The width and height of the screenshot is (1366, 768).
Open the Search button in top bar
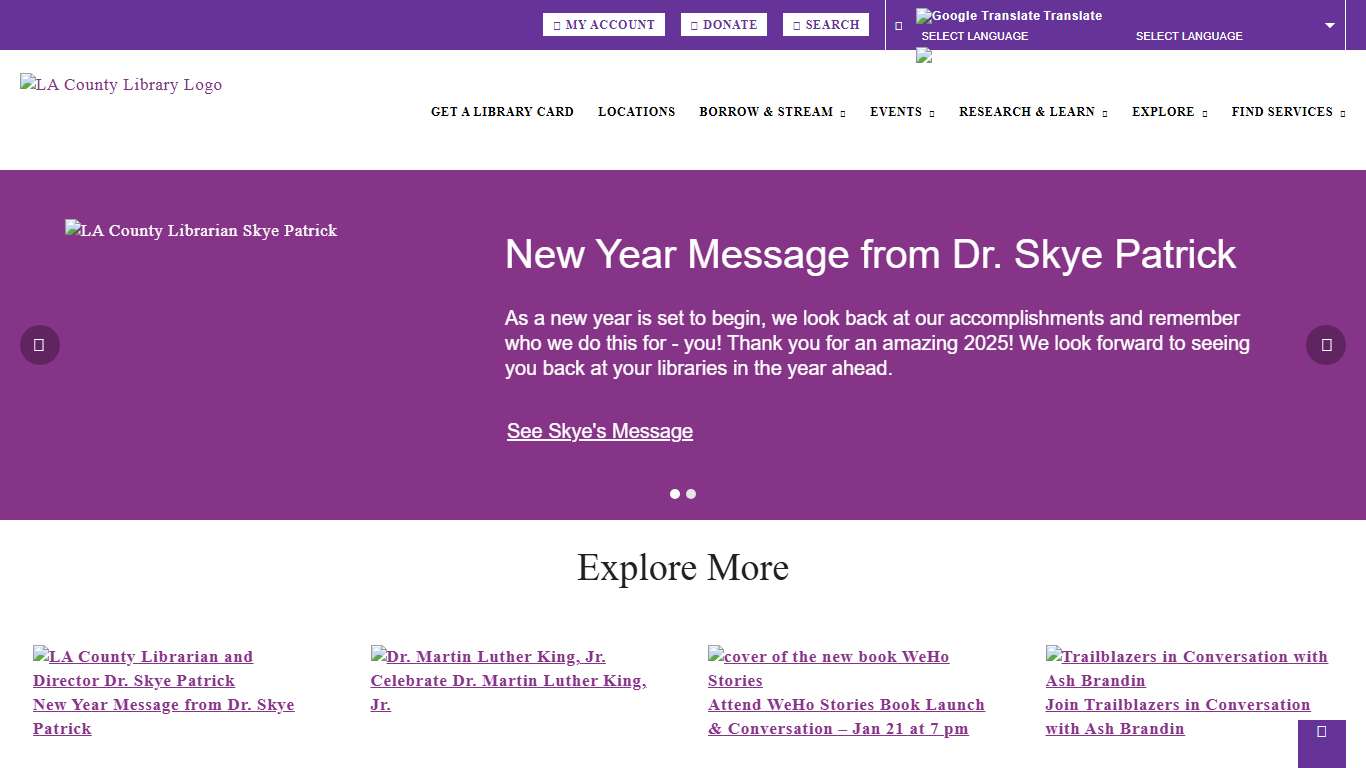coord(826,25)
